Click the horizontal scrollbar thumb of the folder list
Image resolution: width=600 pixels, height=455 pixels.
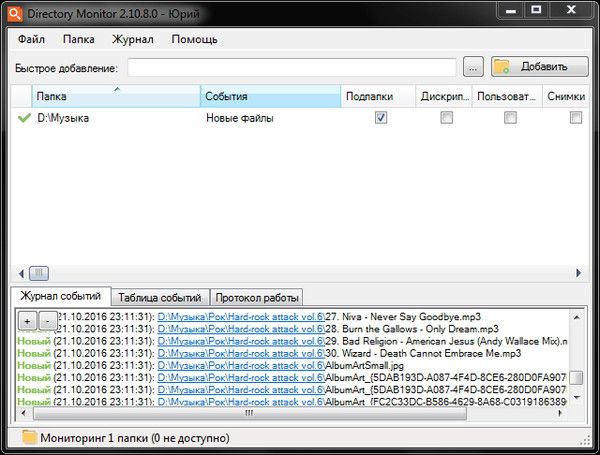38,272
